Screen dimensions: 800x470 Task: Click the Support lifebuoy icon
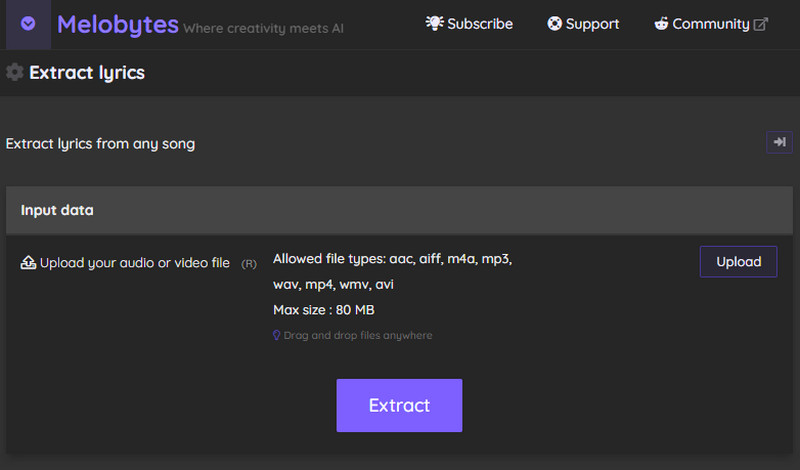554,24
